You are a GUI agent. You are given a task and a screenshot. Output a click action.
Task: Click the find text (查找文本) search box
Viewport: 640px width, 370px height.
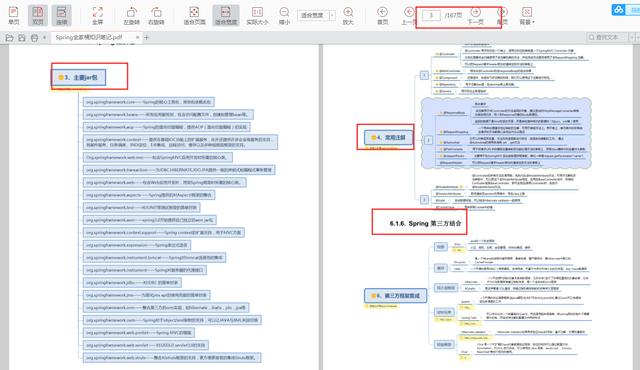607,37
